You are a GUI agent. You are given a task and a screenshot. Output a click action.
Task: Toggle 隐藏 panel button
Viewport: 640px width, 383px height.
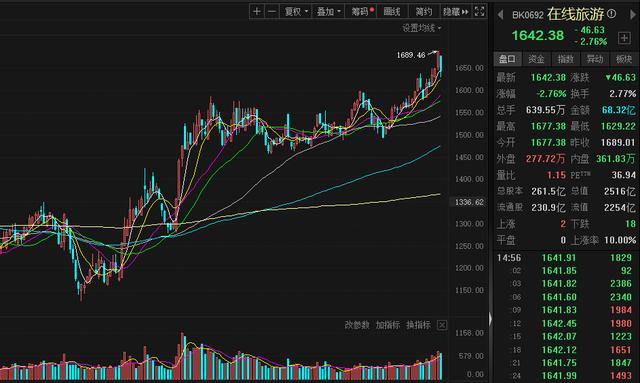click(456, 11)
